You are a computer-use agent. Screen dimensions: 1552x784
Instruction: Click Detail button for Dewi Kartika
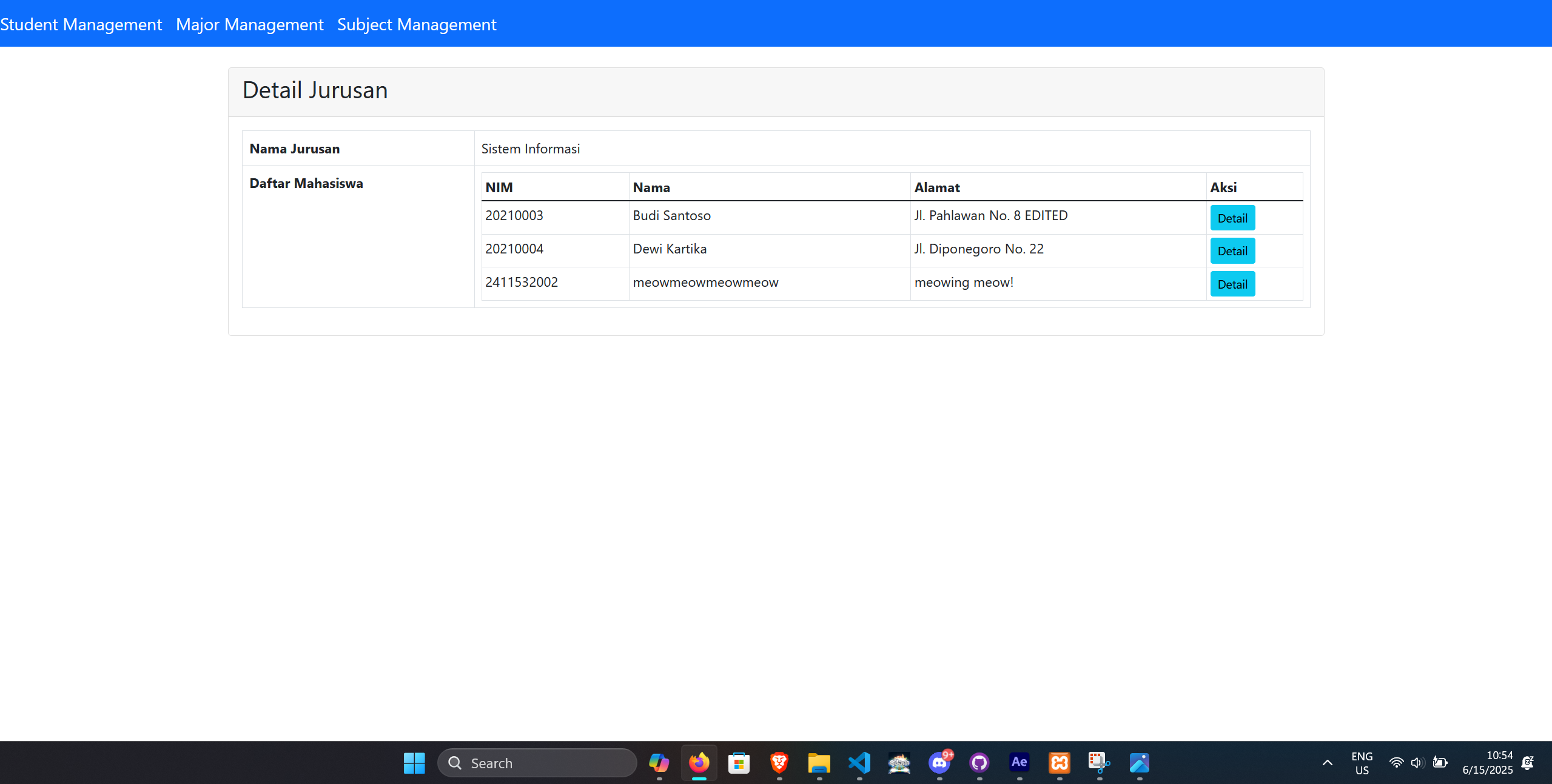[1232, 251]
